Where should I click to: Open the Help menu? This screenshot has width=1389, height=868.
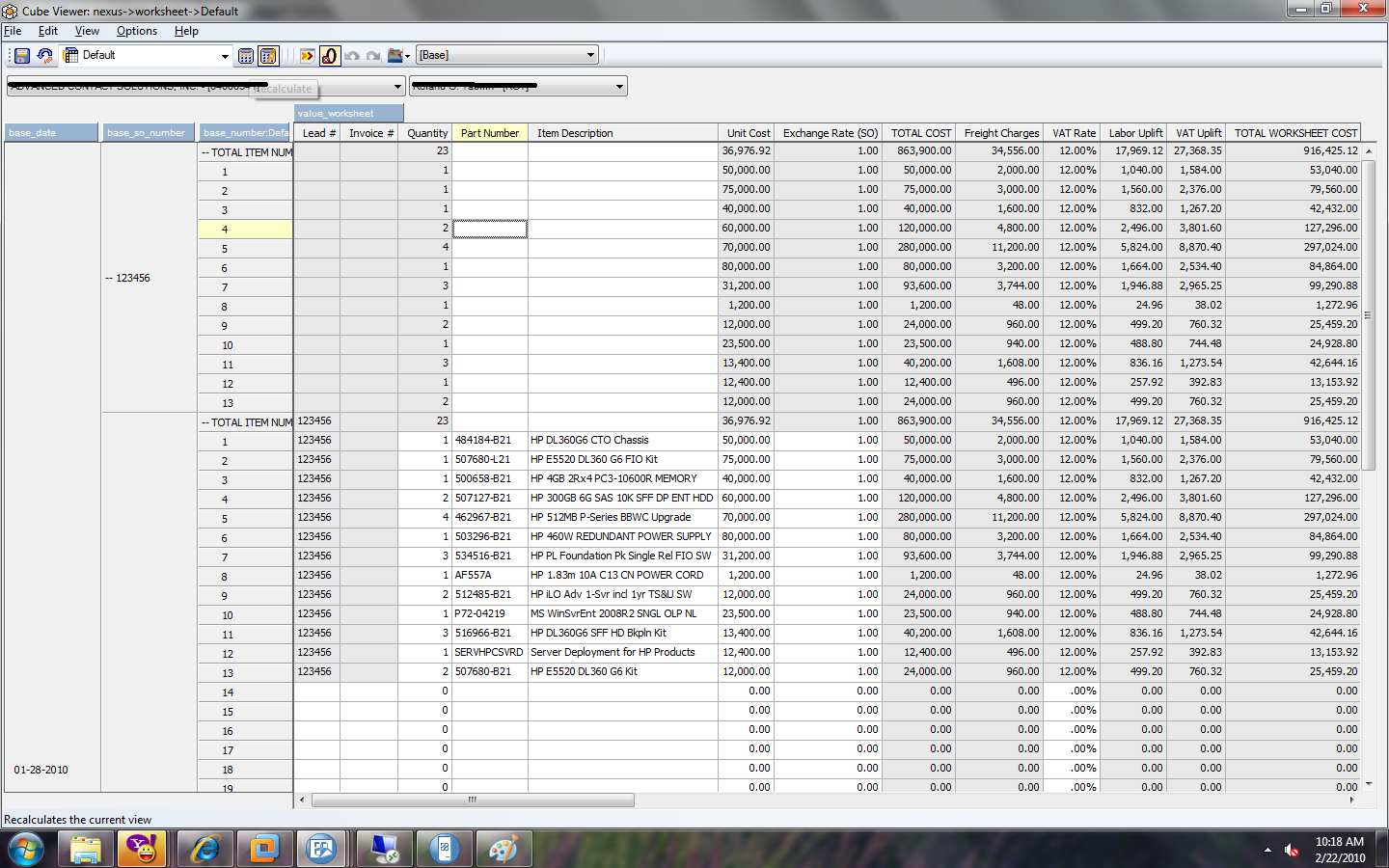(186, 31)
